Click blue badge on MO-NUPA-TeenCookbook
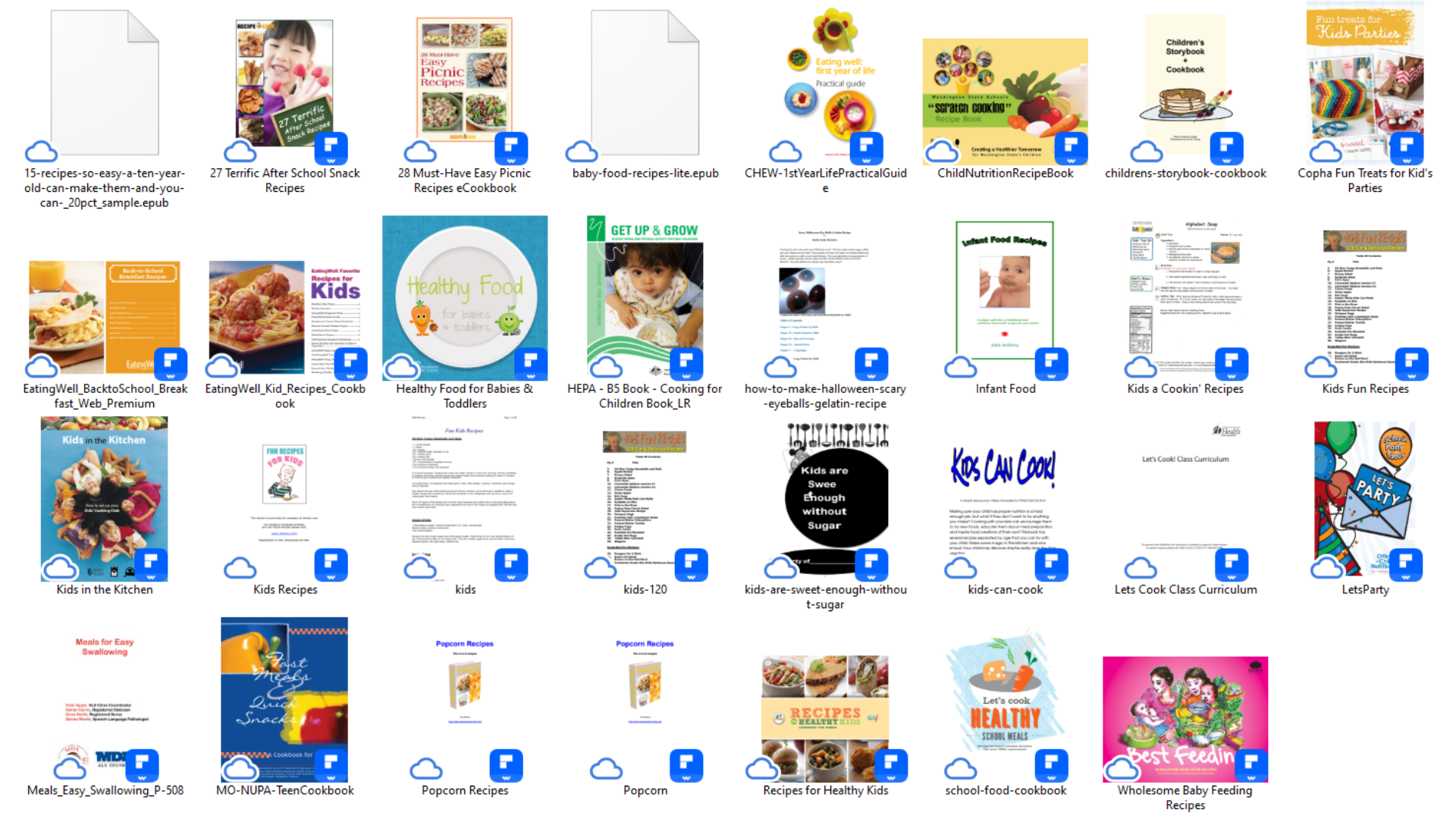Image resolution: width=1456 pixels, height=819 pixels. coord(331,764)
